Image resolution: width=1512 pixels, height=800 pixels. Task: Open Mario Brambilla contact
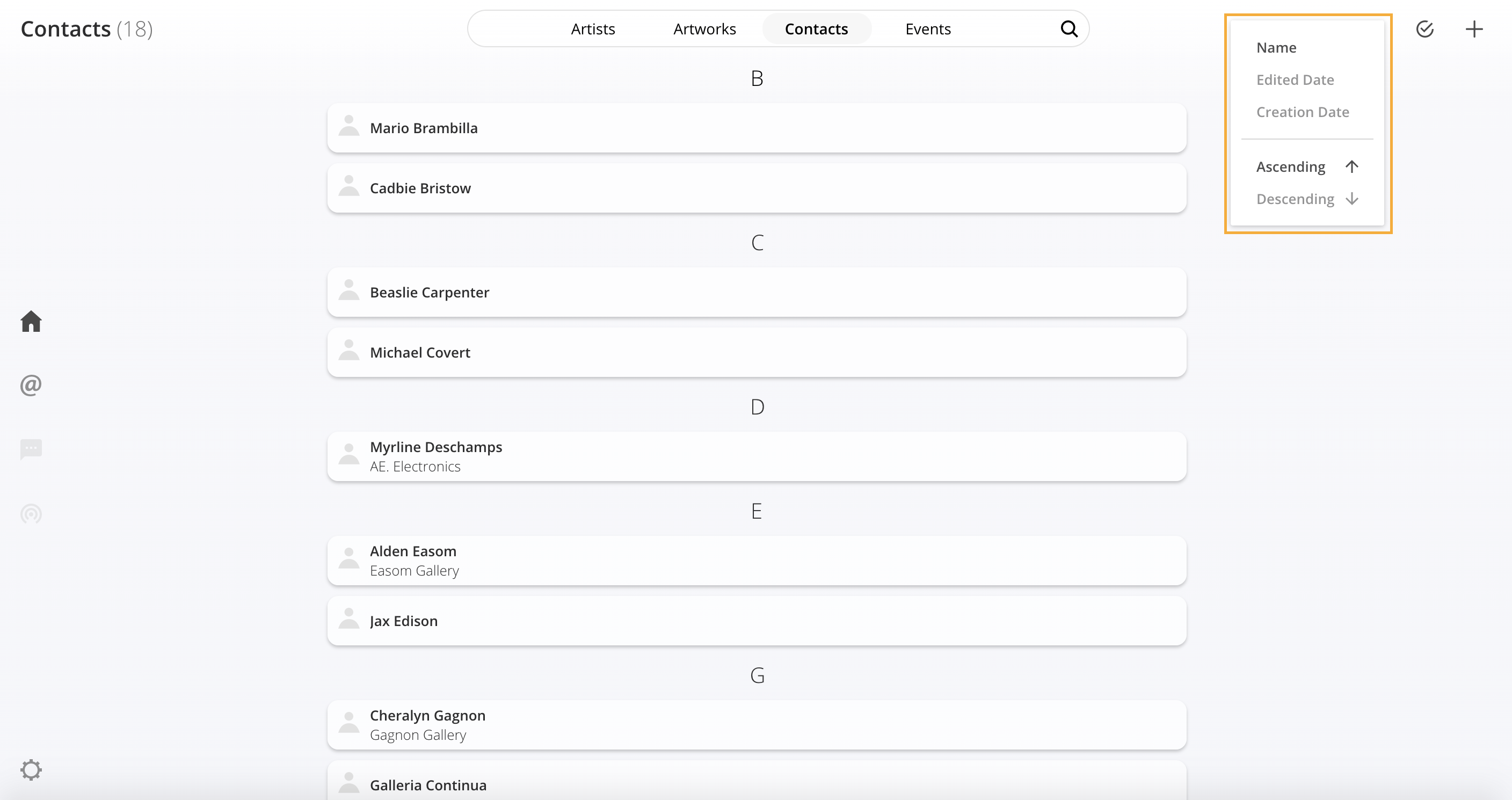(x=757, y=128)
